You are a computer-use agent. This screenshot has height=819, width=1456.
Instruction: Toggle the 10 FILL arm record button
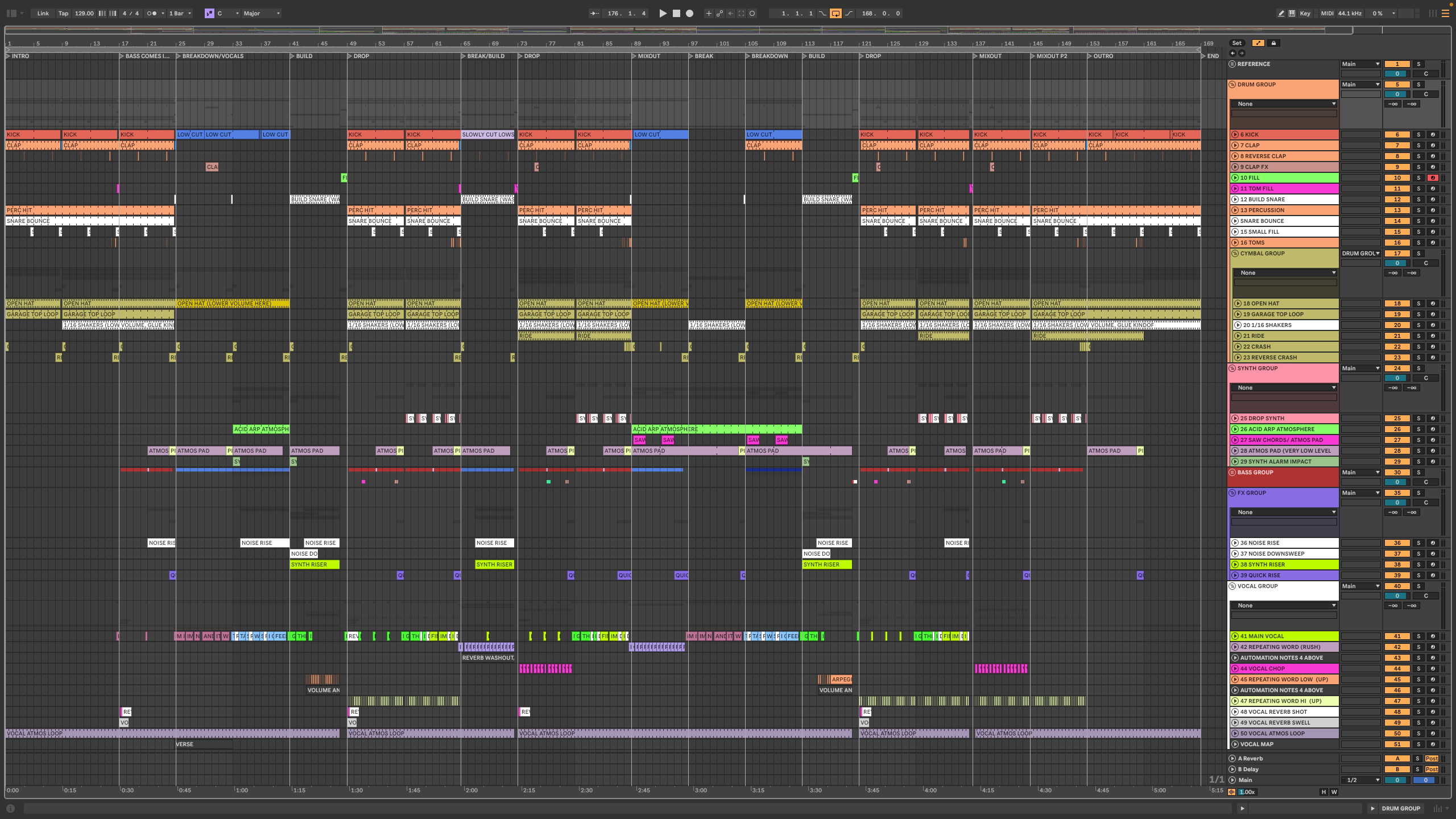coord(1433,178)
